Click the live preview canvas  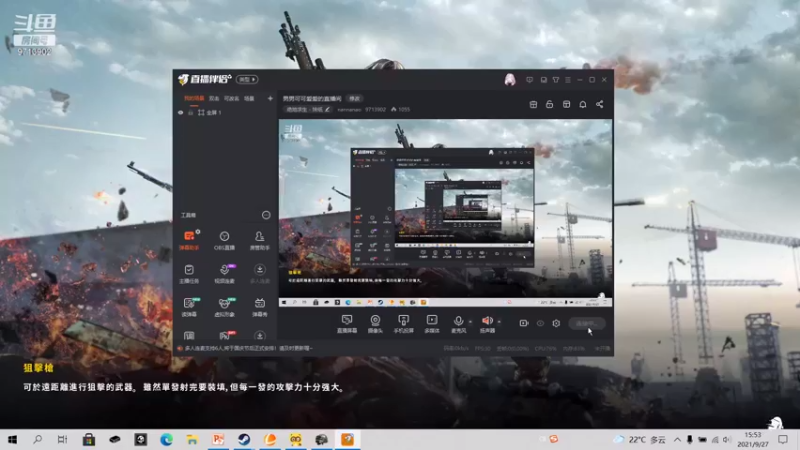tap(445, 213)
